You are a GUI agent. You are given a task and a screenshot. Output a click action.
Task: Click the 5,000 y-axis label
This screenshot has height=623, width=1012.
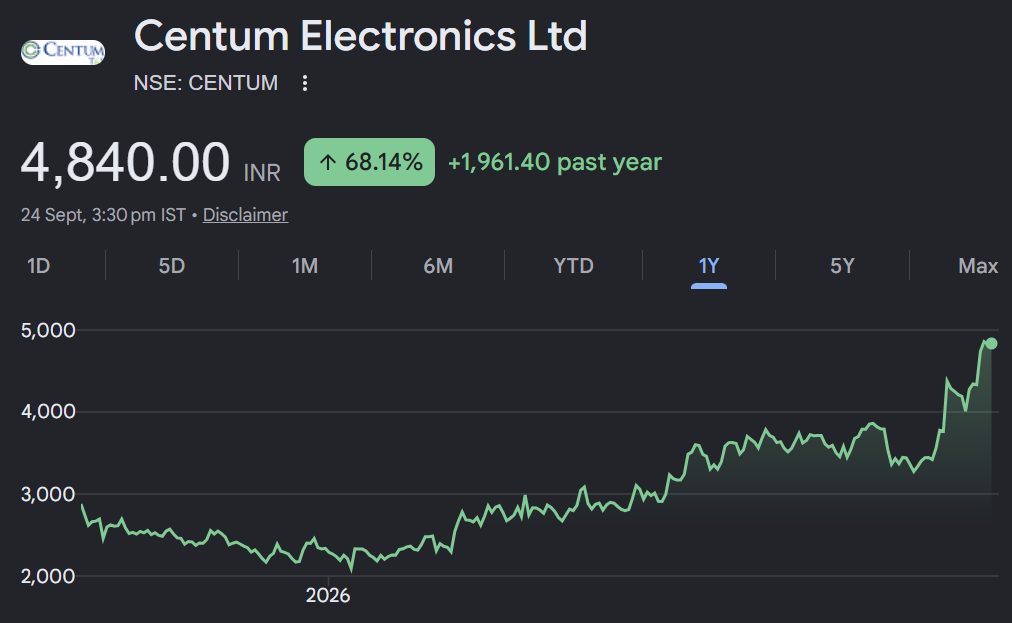(48, 331)
